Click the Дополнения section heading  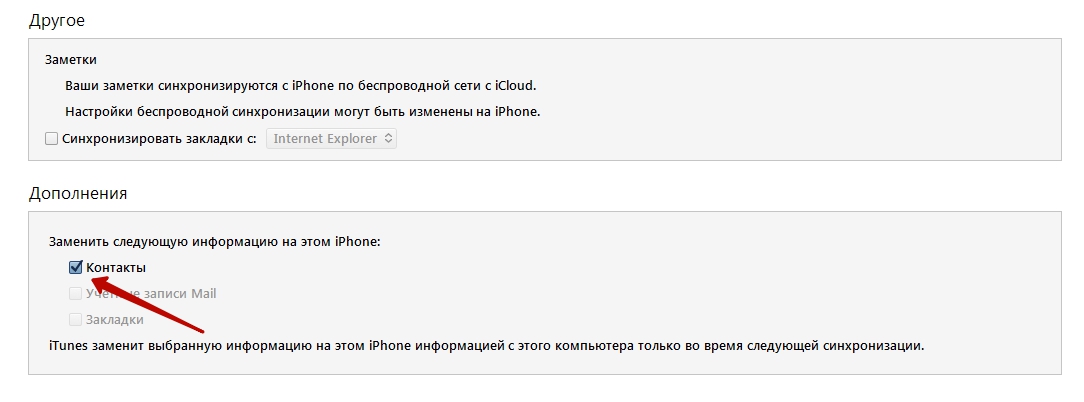(x=78, y=193)
